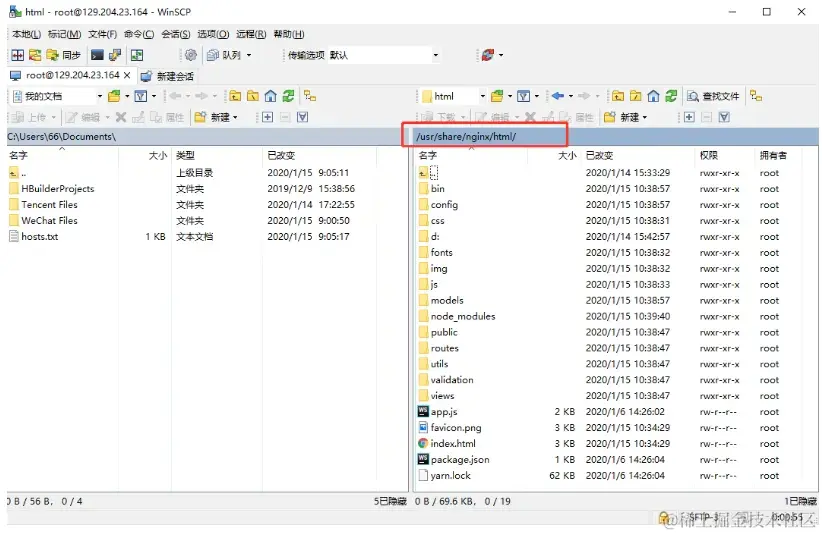Click the Compare Directories toolbar icon
822x536 pixels.
[x=18, y=55]
